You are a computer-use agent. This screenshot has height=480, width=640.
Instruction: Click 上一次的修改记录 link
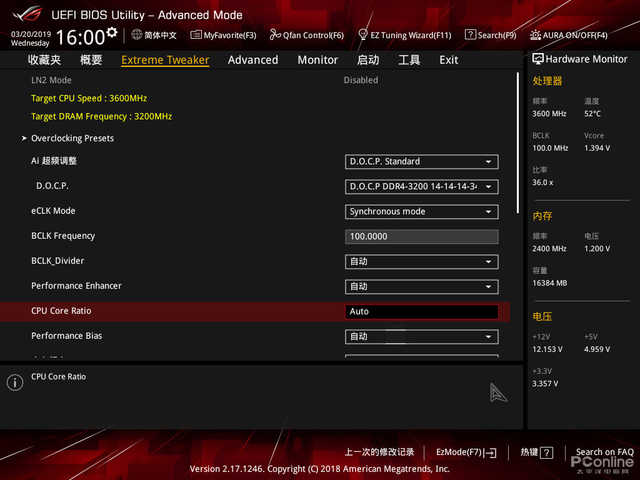click(x=379, y=452)
